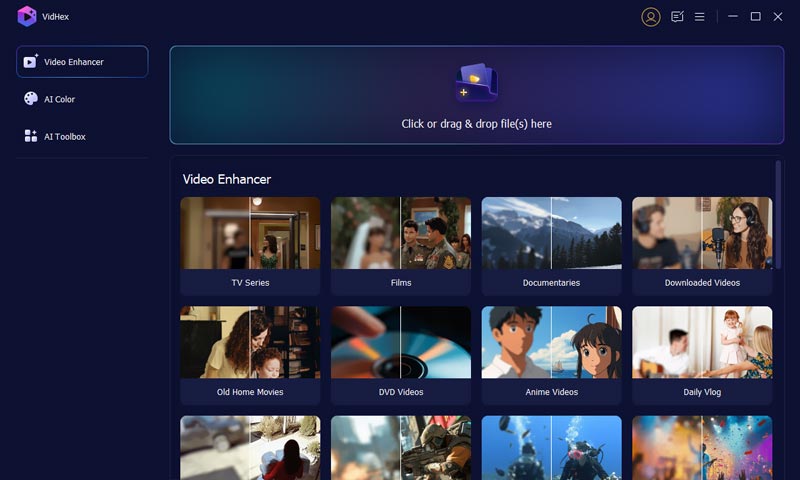Open the armored soldier game thumbnail

click(x=401, y=448)
